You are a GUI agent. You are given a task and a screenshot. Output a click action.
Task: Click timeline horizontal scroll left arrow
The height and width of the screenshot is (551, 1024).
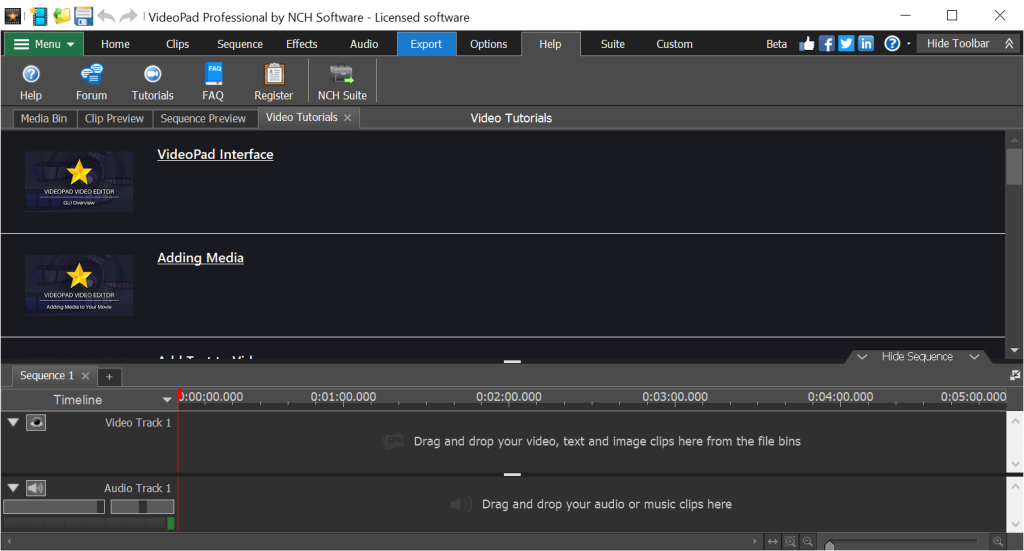[9, 541]
